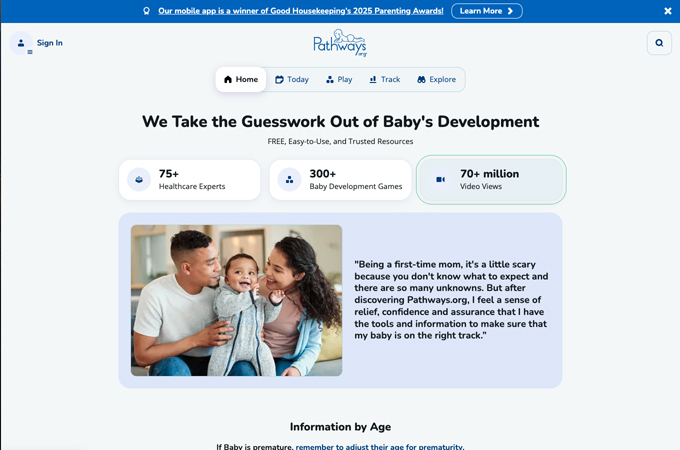Screen dimensions: 680x450
Task: Click the chevron arrow inside Learn More button
Action: pos(510,11)
